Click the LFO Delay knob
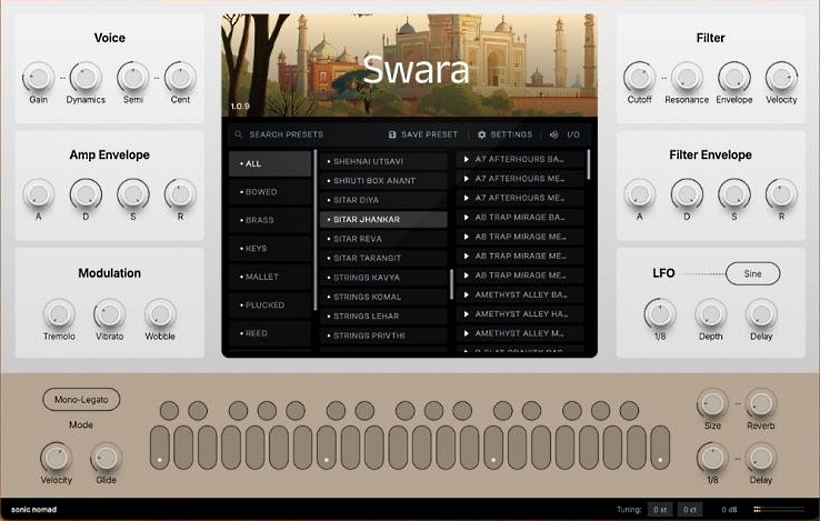Image resolution: width=820 pixels, height=521 pixels. click(x=761, y=314)
